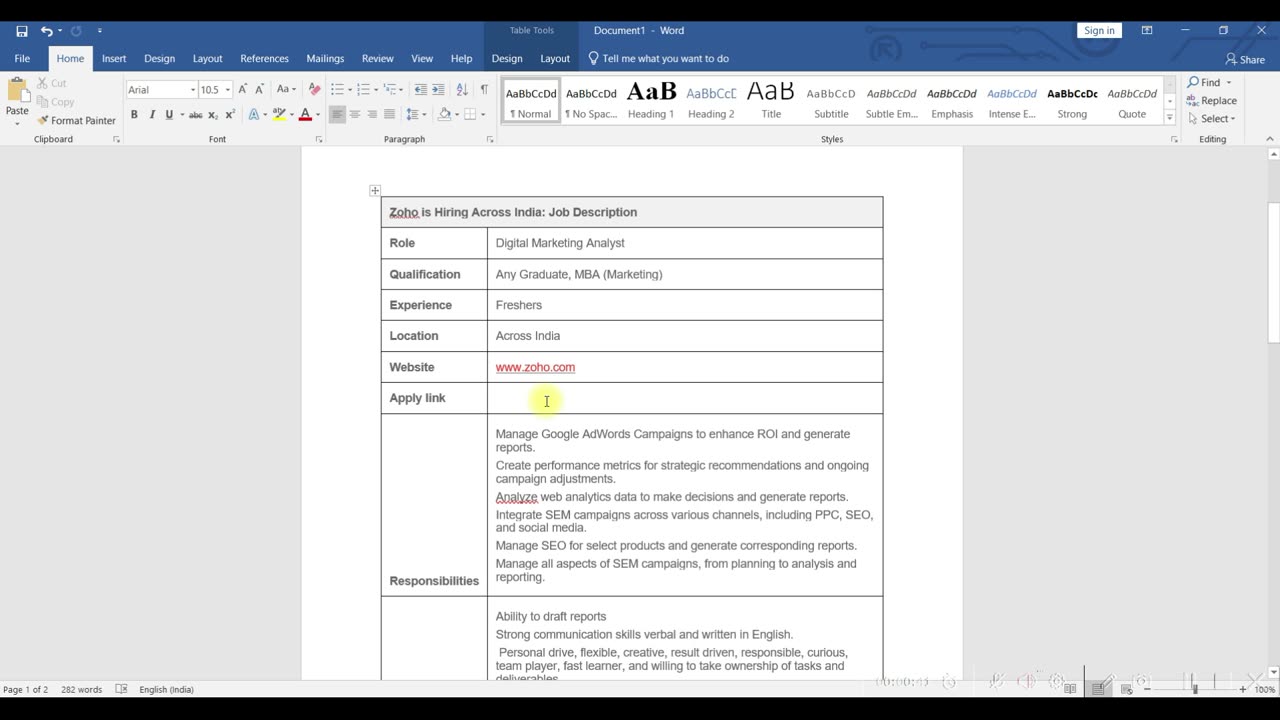Switch to the Mailings tab

[325, 58]
